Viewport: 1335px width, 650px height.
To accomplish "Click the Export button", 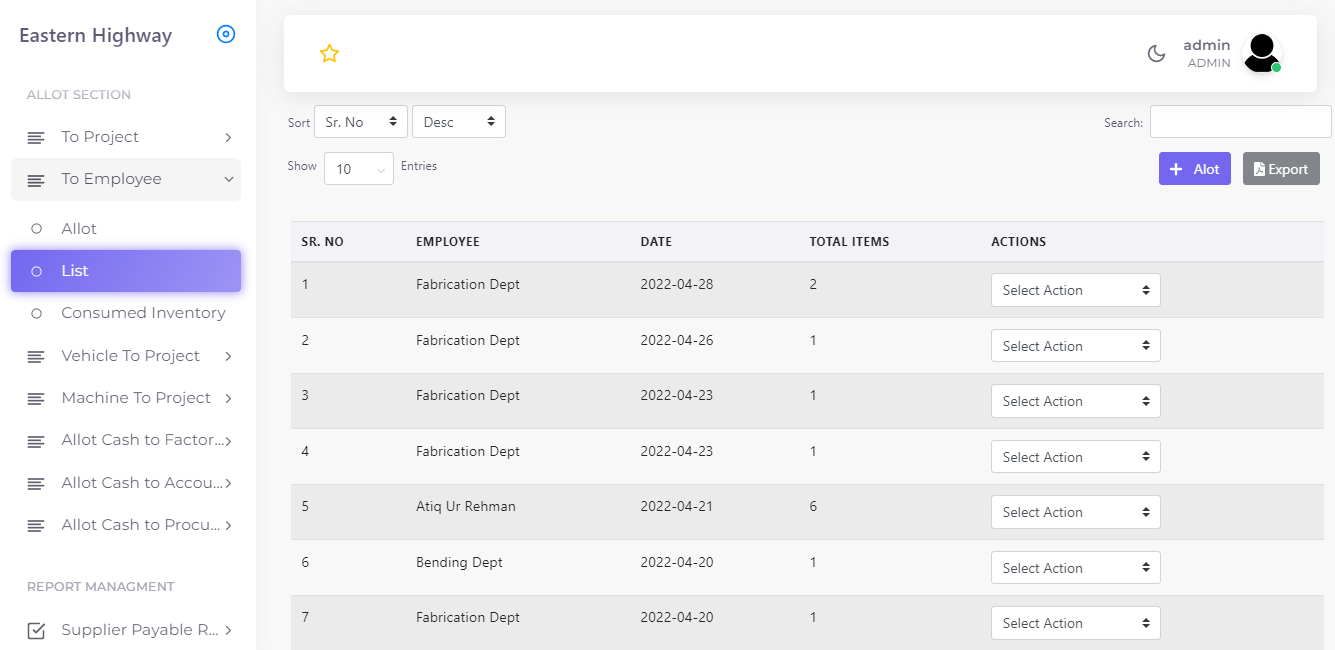I will coord(1281,169).
